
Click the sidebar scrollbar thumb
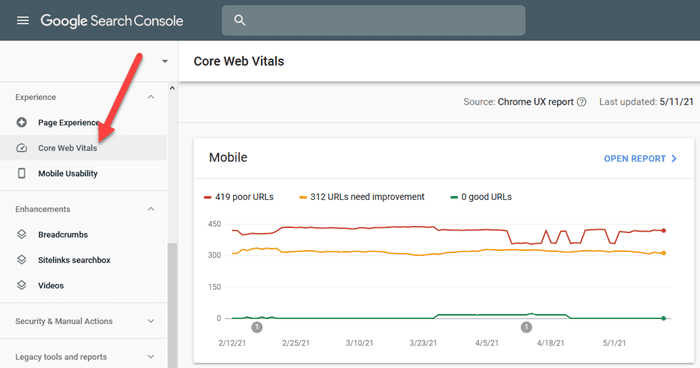(172, 305)
